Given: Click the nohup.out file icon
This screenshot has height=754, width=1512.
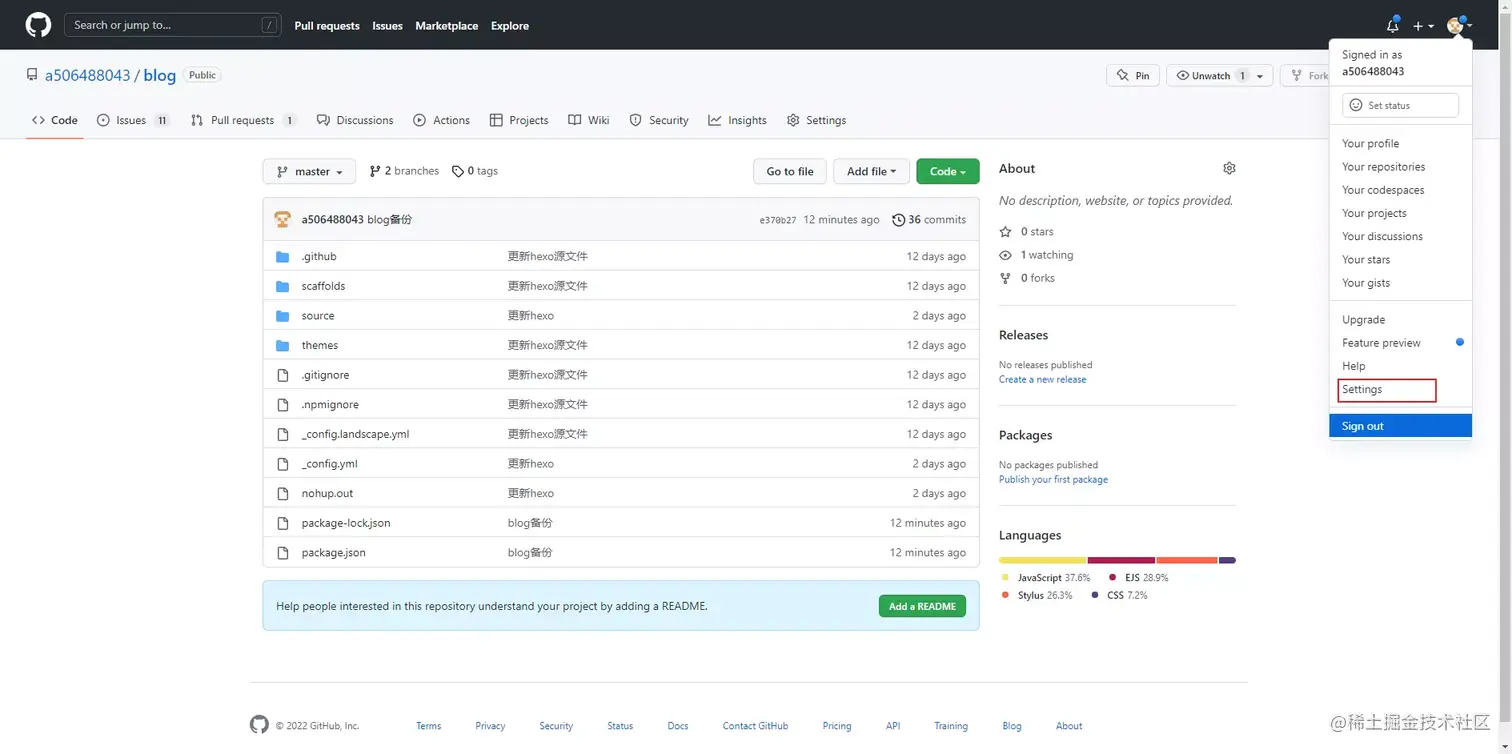Looking at the screenshot, I should pos(283,494).
